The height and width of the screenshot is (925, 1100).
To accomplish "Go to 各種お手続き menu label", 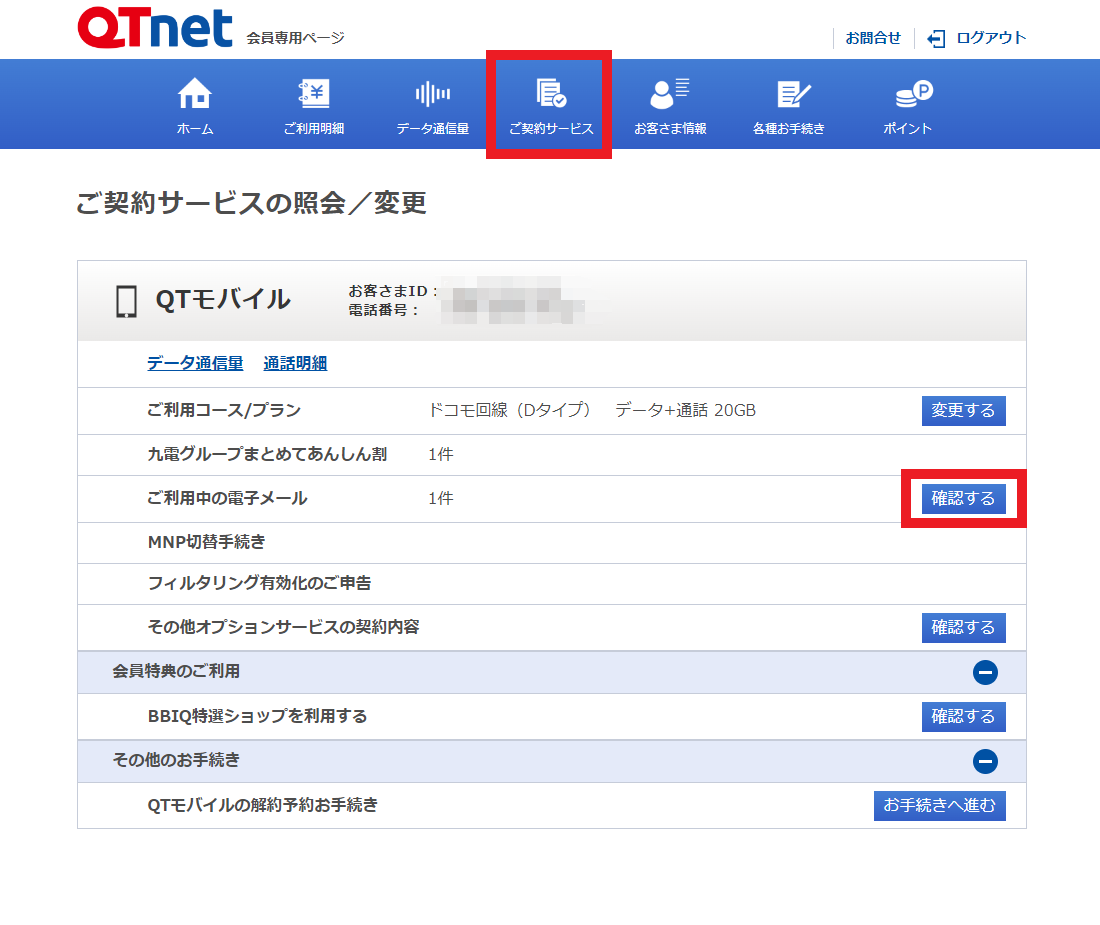I will 789,129.
